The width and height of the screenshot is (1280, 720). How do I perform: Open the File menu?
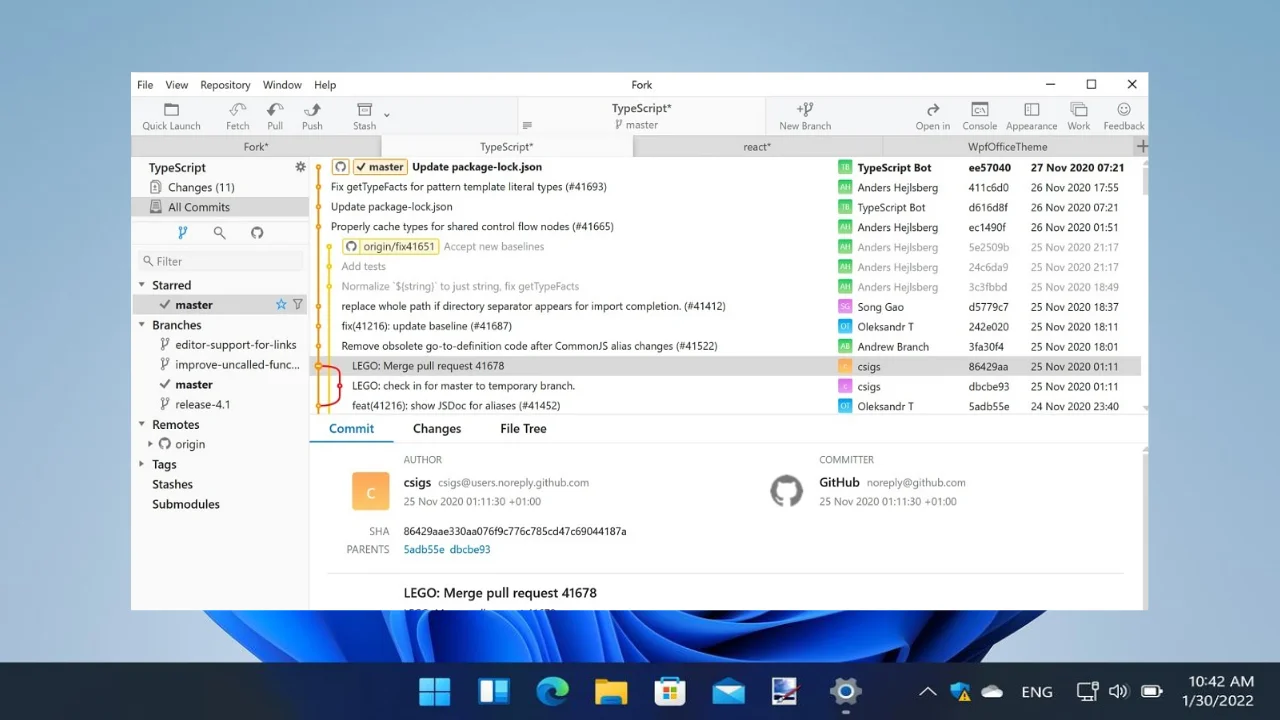coord(145,85)
